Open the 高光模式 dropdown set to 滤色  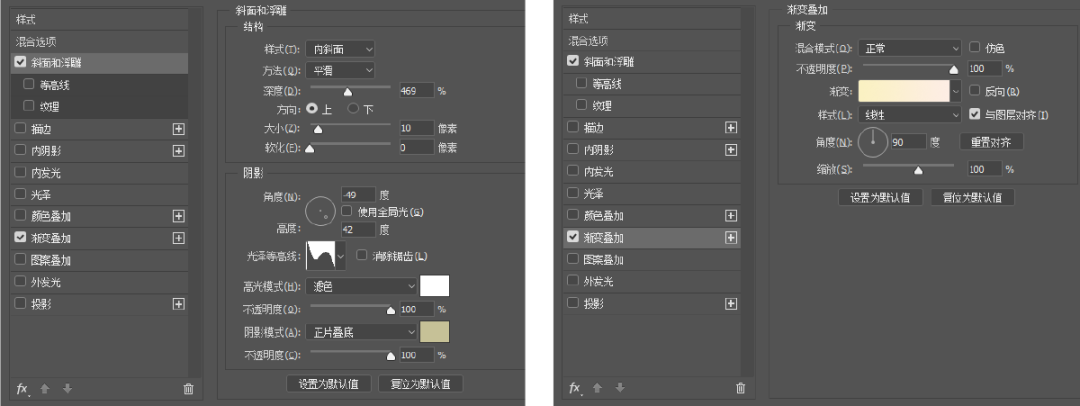click(x=363, y=286)
